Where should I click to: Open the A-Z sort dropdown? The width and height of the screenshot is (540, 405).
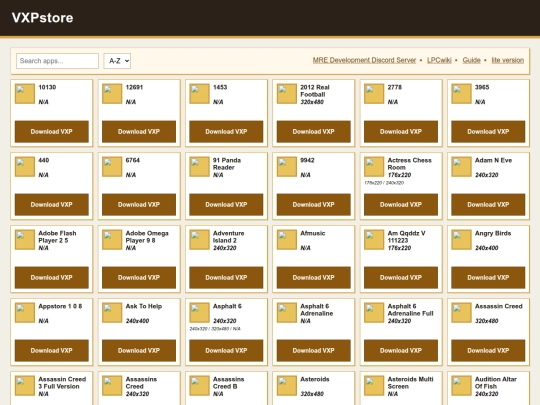pos(117,61)
